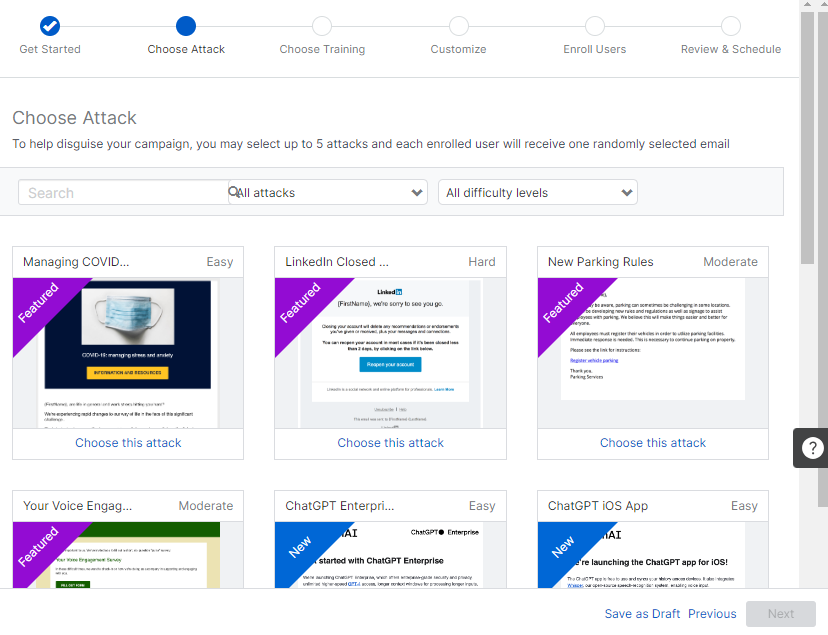Viewport: 828px width, 635px height.
Task: Navigate to the Customize step
Action: coord(458,27)
